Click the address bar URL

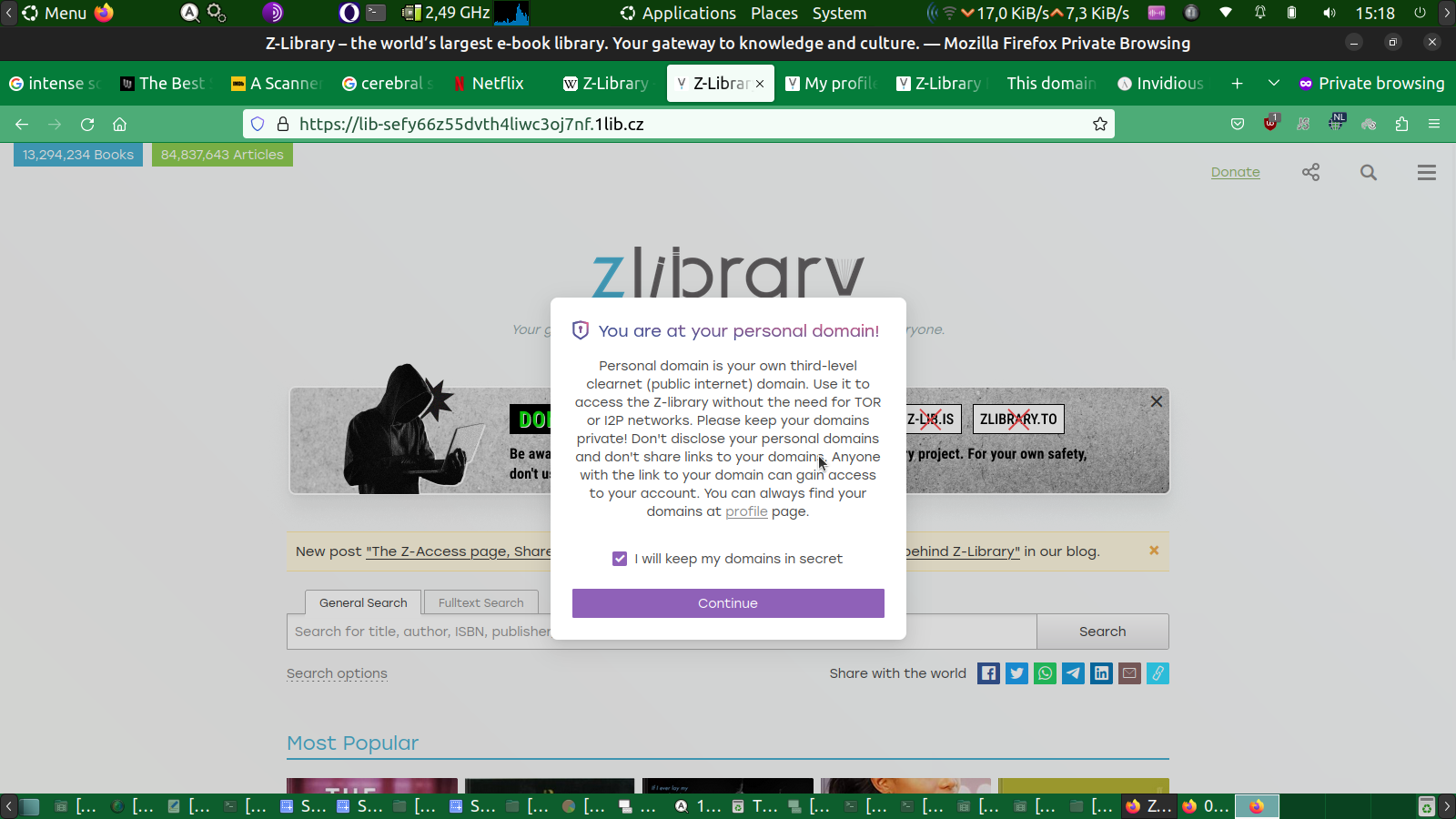pos(471,124)
